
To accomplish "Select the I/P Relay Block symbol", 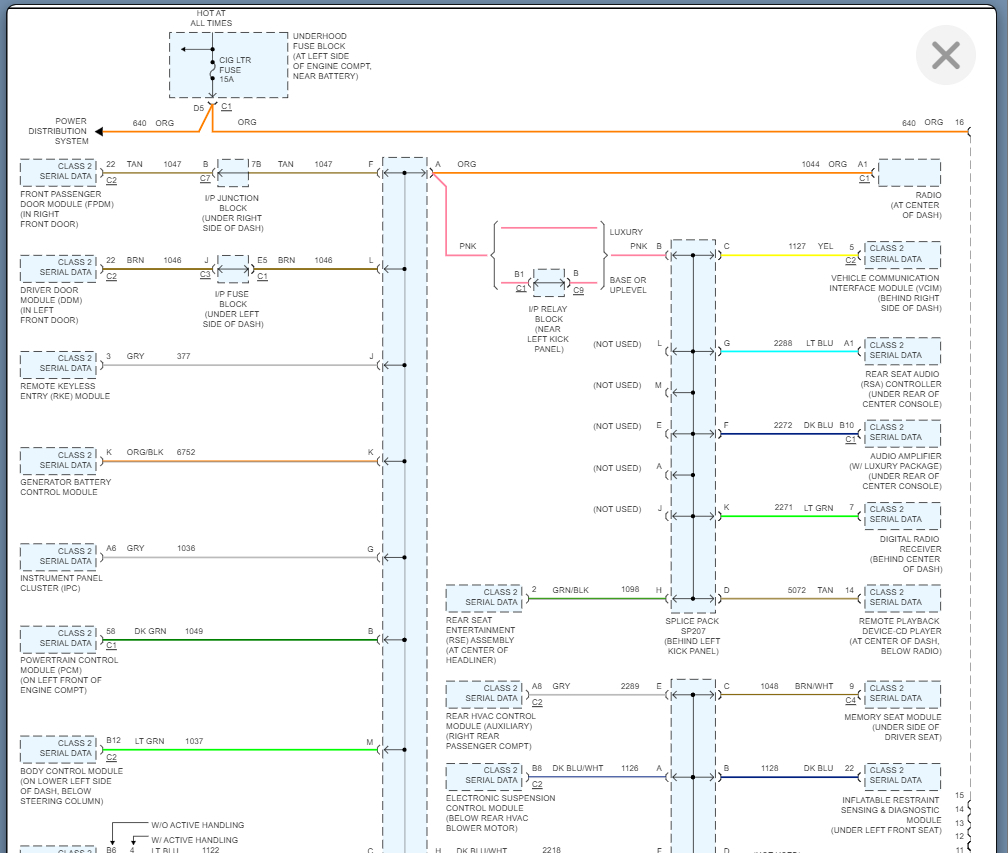I will pos(549,282).
